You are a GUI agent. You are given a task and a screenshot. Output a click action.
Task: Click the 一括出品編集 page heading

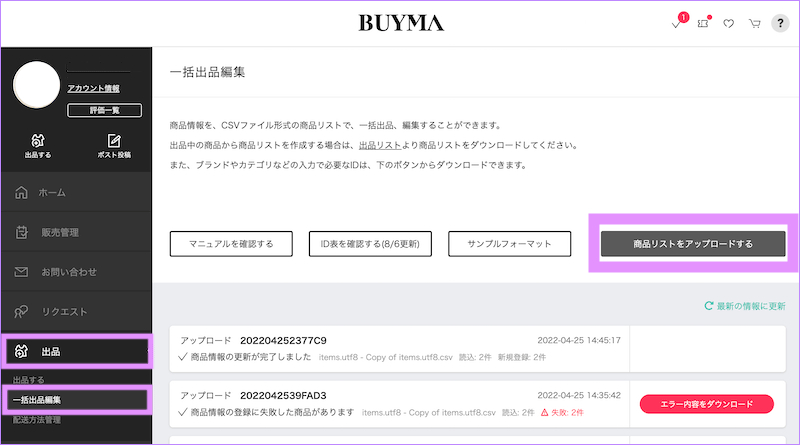208,72
